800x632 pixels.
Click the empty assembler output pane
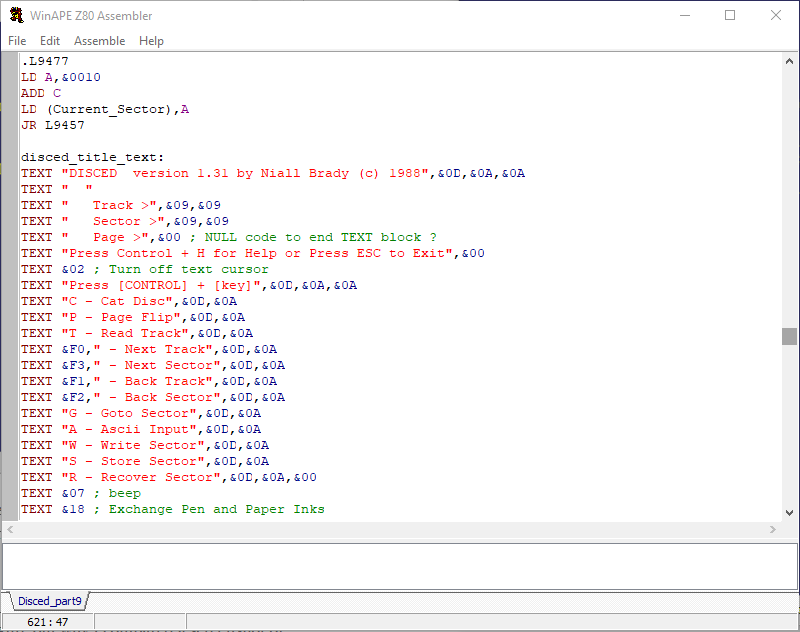coord(400,565)
